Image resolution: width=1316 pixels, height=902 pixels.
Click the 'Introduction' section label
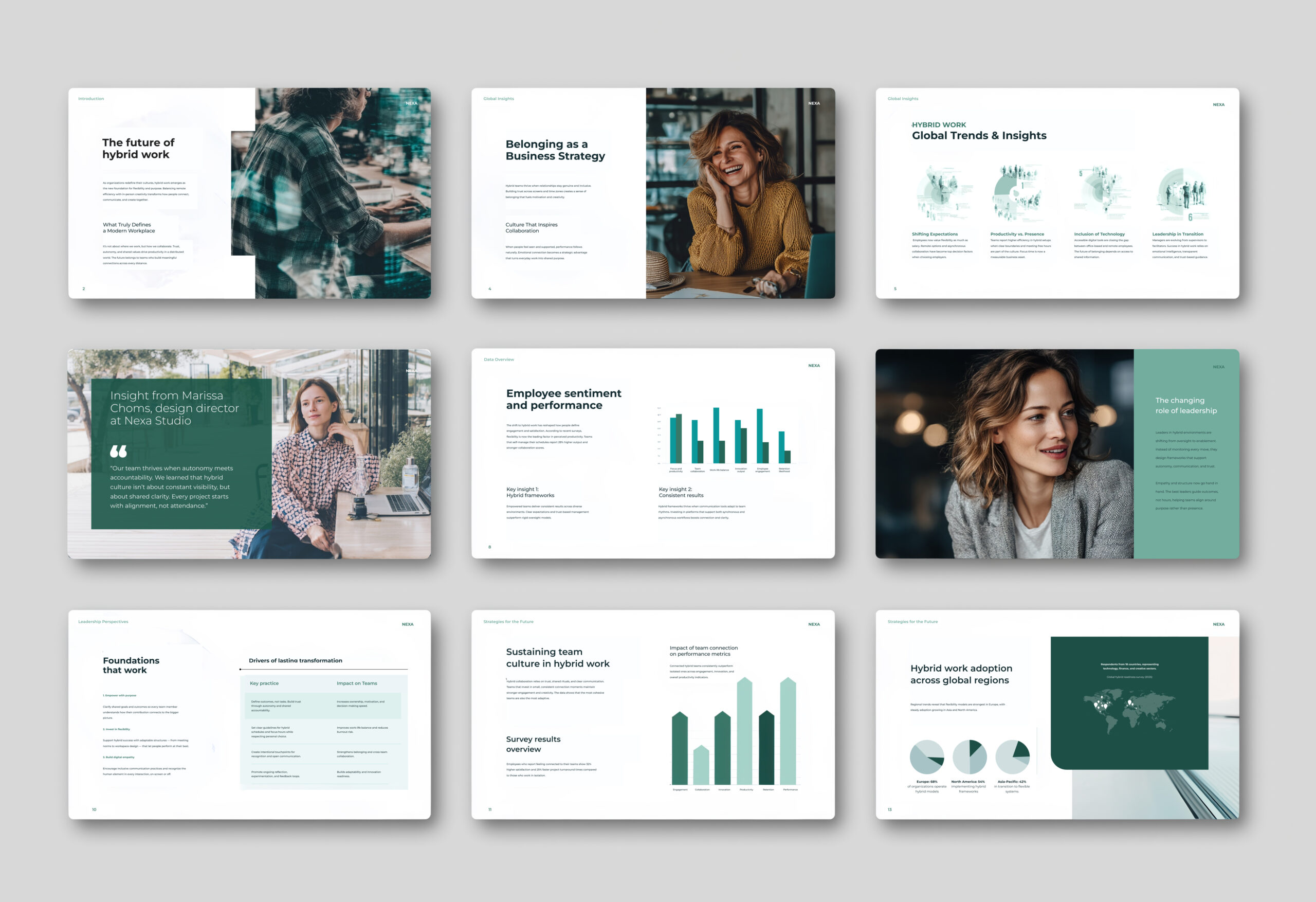click(x=91, y=99)
